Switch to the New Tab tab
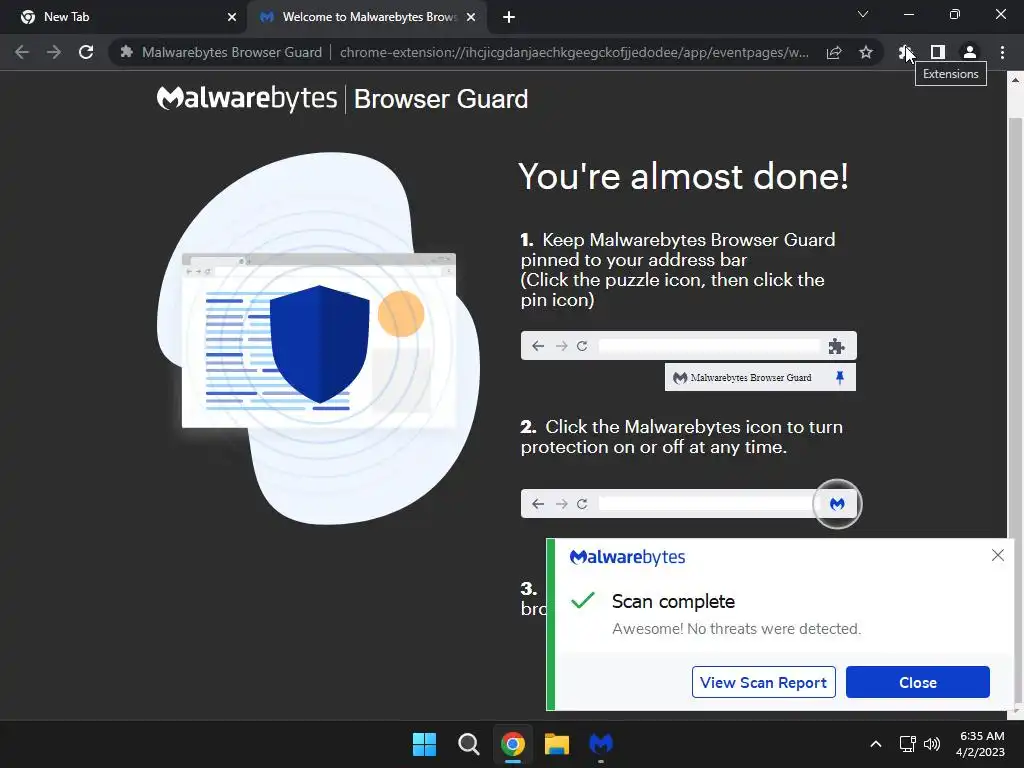1024x768 pixels. coord(124,17)
